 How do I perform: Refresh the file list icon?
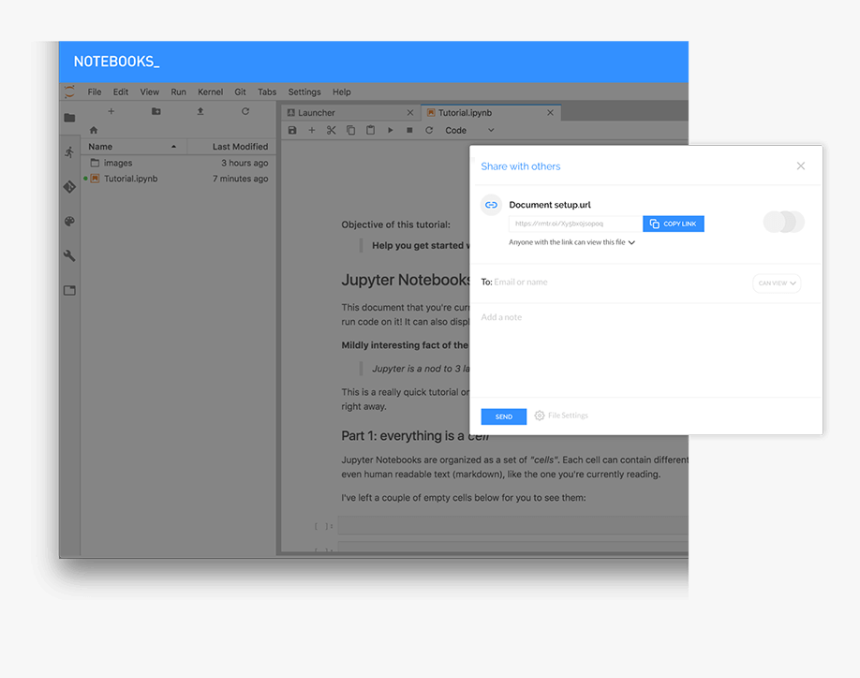pyautogui.click(x=245, y=111)
